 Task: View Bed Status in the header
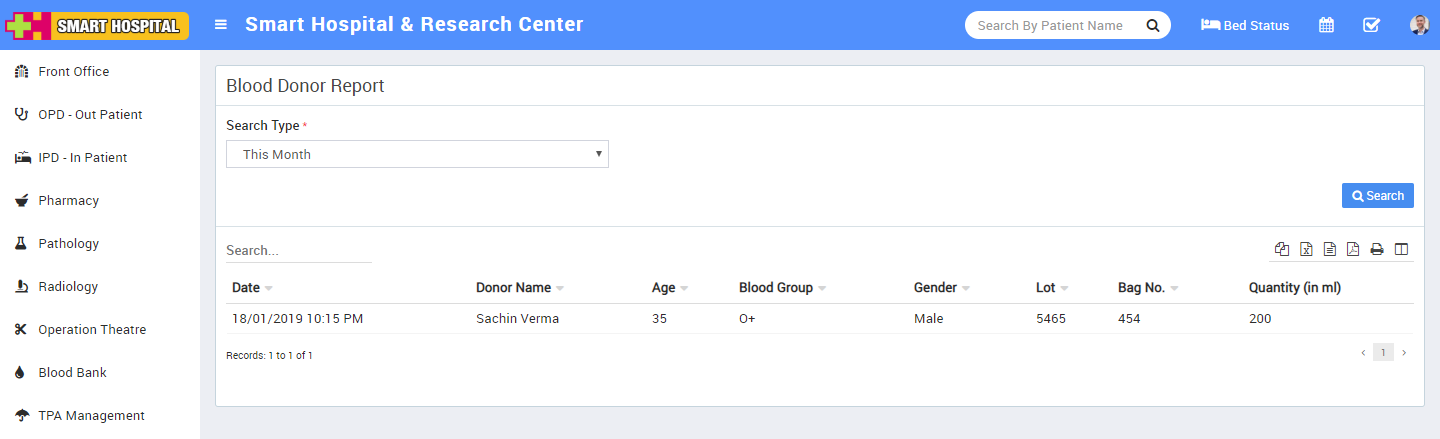(x=1245, y=25)
